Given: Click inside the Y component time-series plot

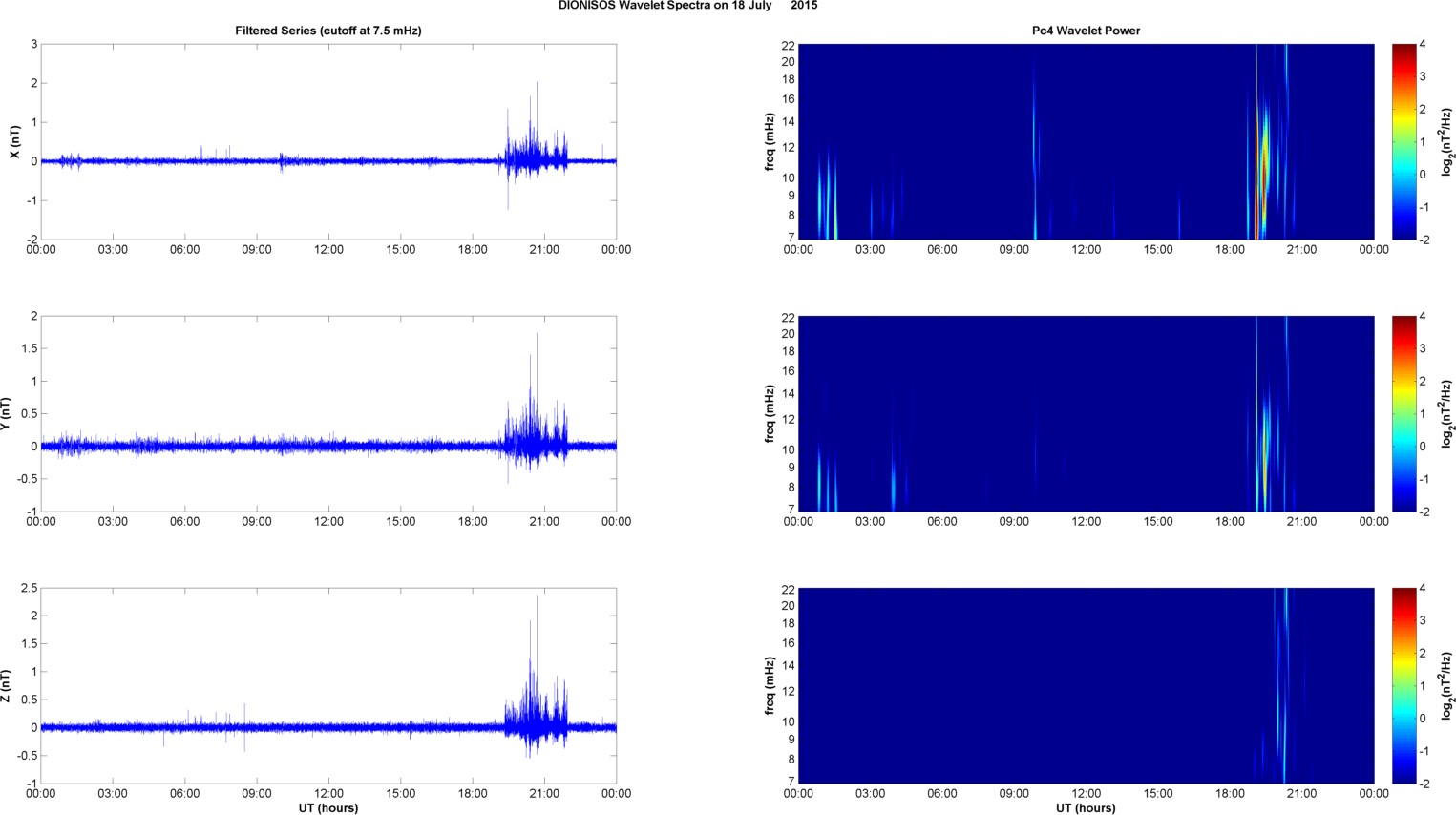Looking at the screenshot, I should click(328, 413).
